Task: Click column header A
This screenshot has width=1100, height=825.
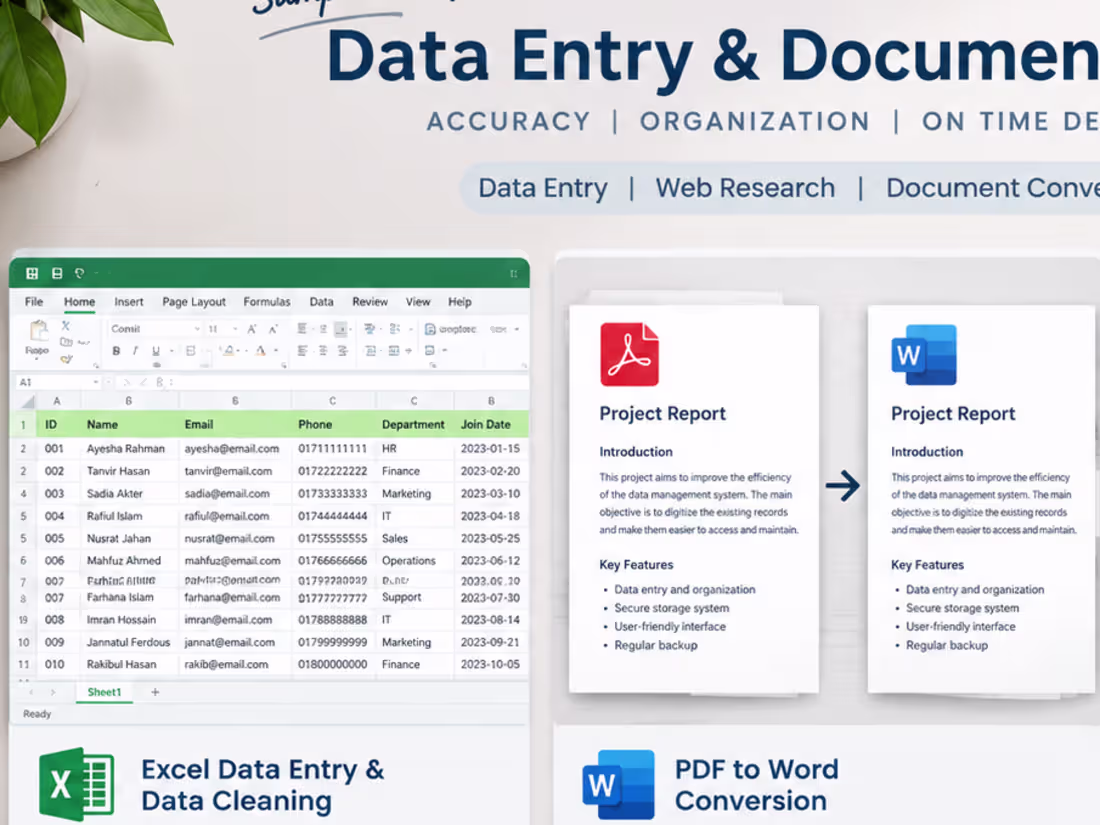Action: pos(57,401)
